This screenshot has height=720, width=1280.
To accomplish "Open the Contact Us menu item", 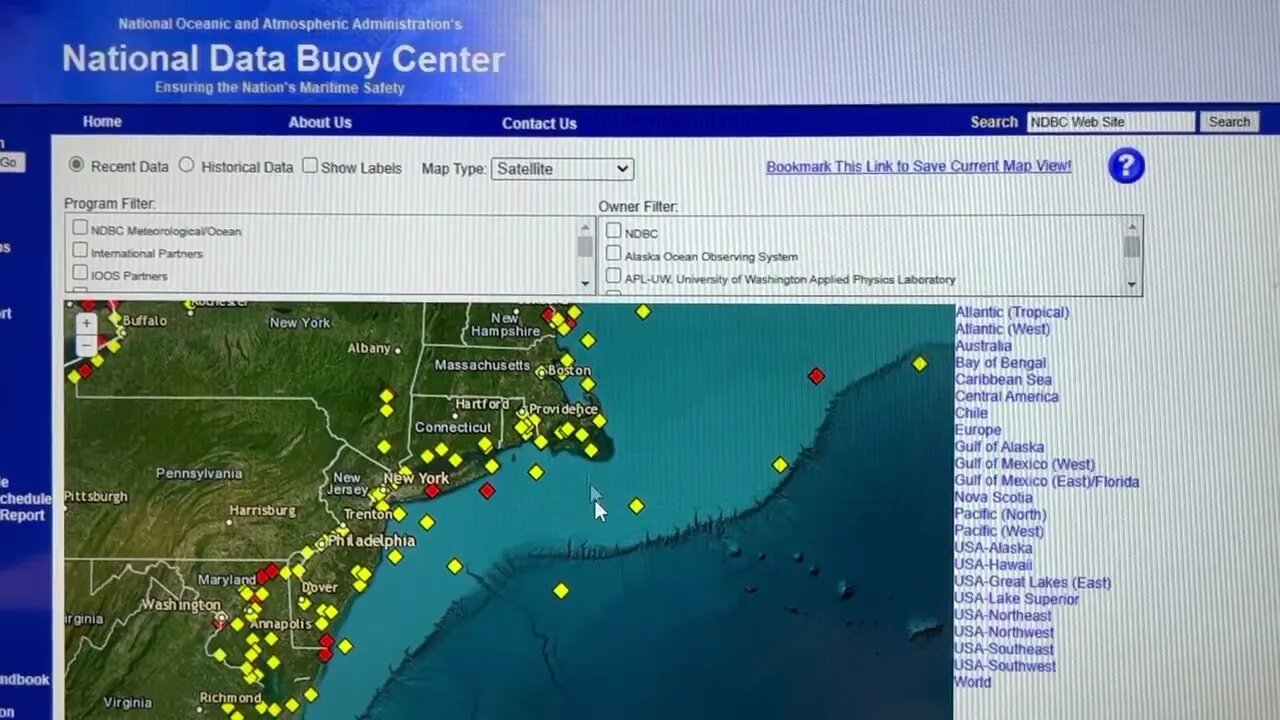I will pyautogui.click(x=539, y=124).
